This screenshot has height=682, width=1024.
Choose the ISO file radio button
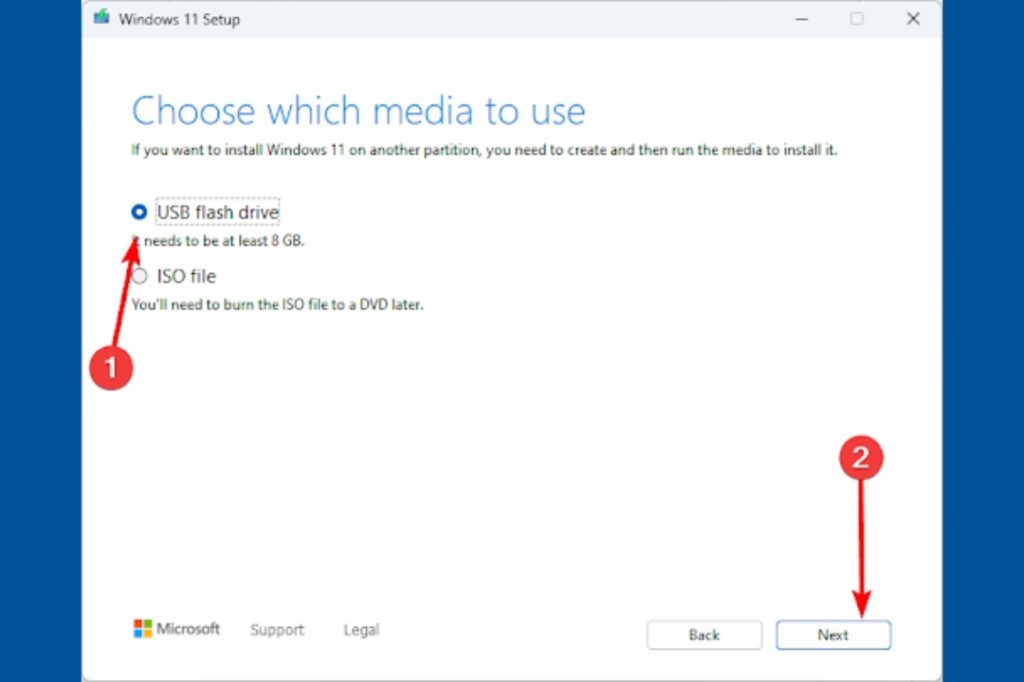point(140,276)
